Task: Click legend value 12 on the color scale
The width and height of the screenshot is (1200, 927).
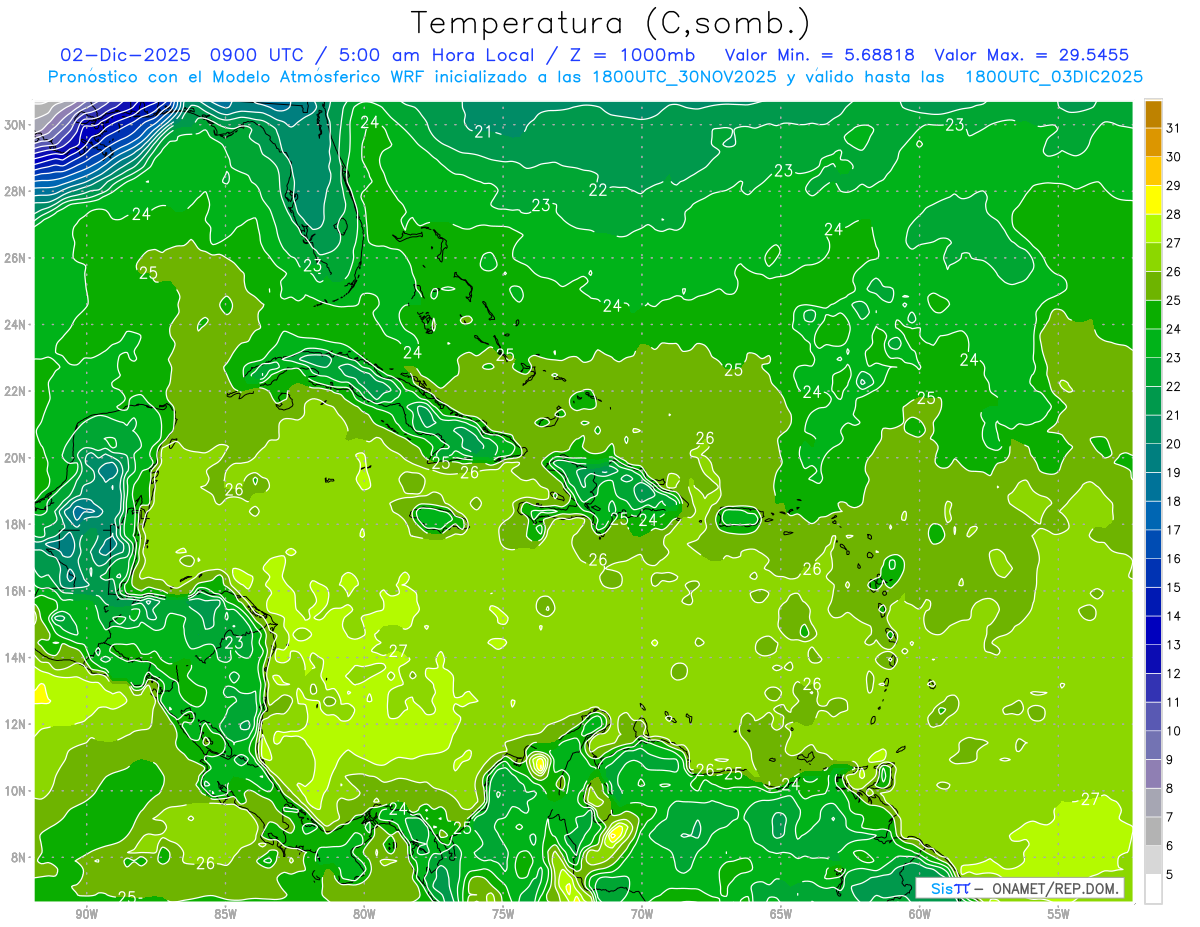Action: point(1173,674)
